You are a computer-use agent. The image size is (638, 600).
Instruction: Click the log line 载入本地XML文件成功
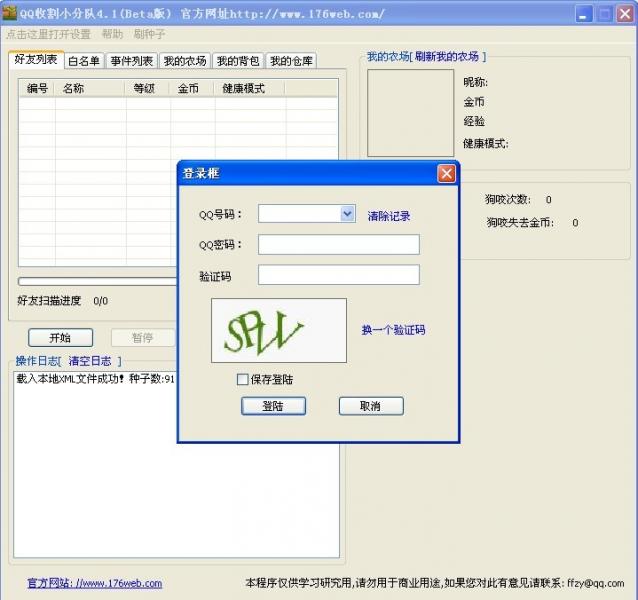(96, 379)
